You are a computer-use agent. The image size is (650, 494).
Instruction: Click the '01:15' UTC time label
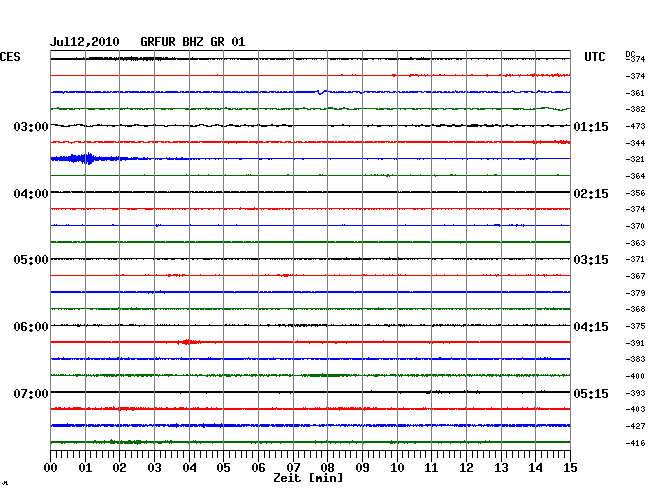pos(591,126)
